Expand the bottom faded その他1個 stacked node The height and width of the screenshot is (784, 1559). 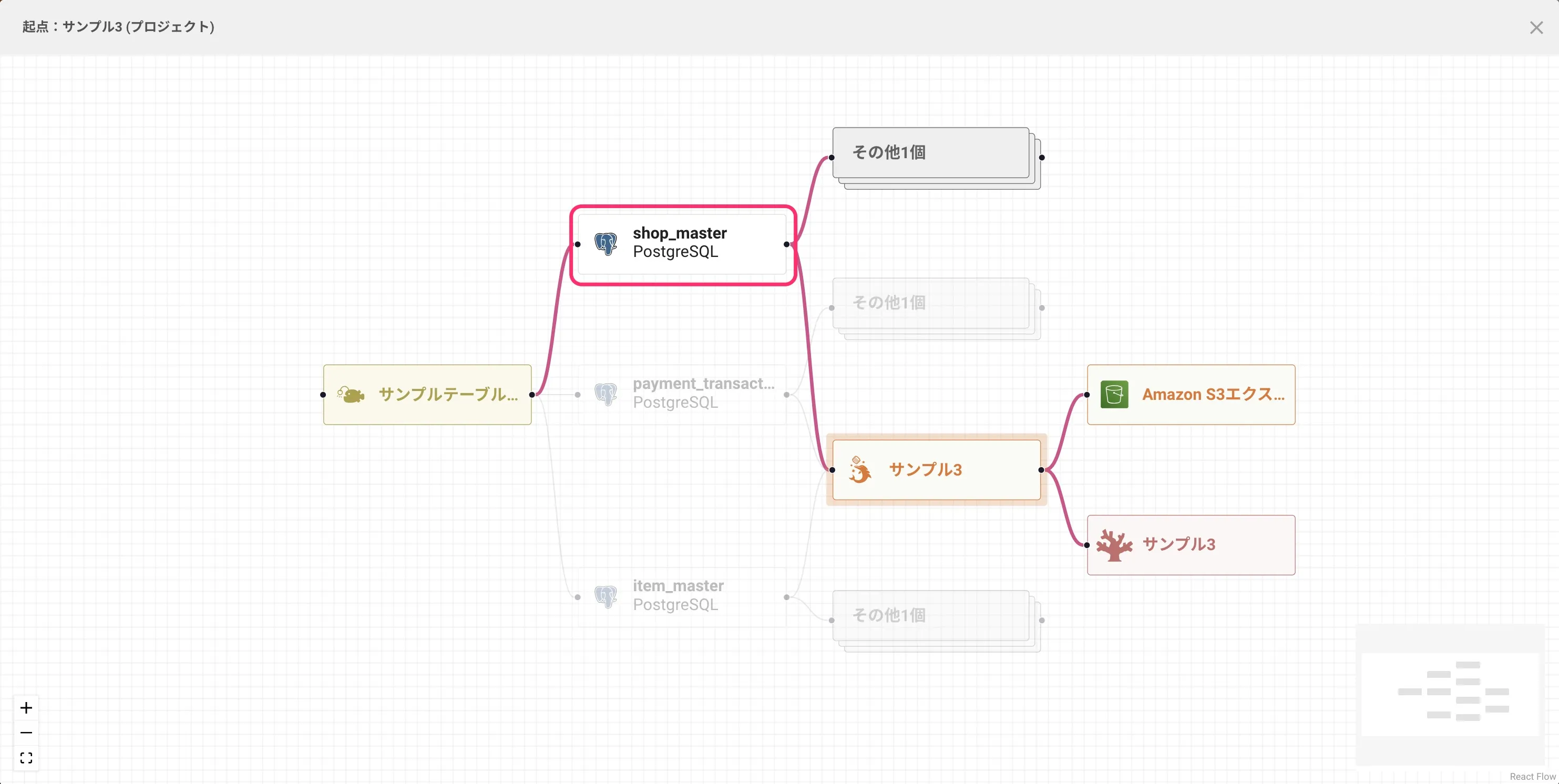tap(936, 621)
